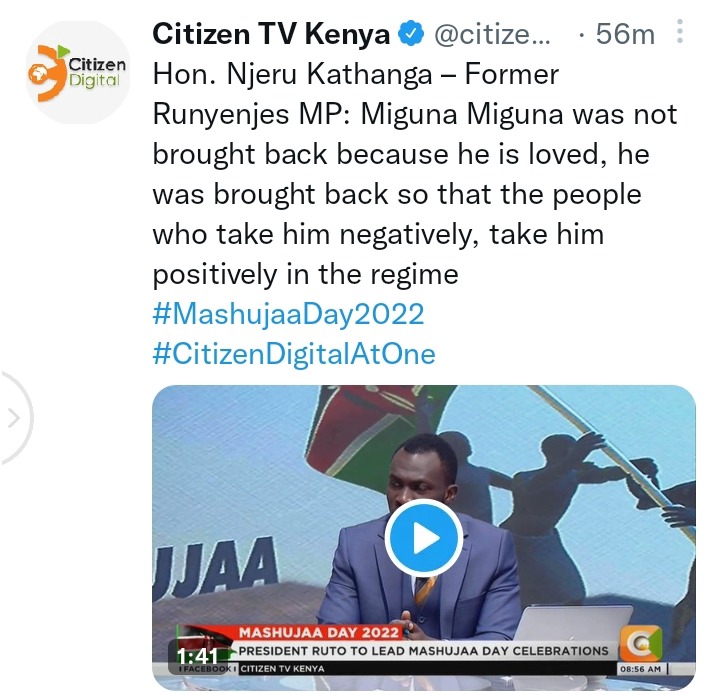This screenshot has height=695, width=720.
Task: Click the Citizen TV logo in video corner
Action: (x=641, y=643)
